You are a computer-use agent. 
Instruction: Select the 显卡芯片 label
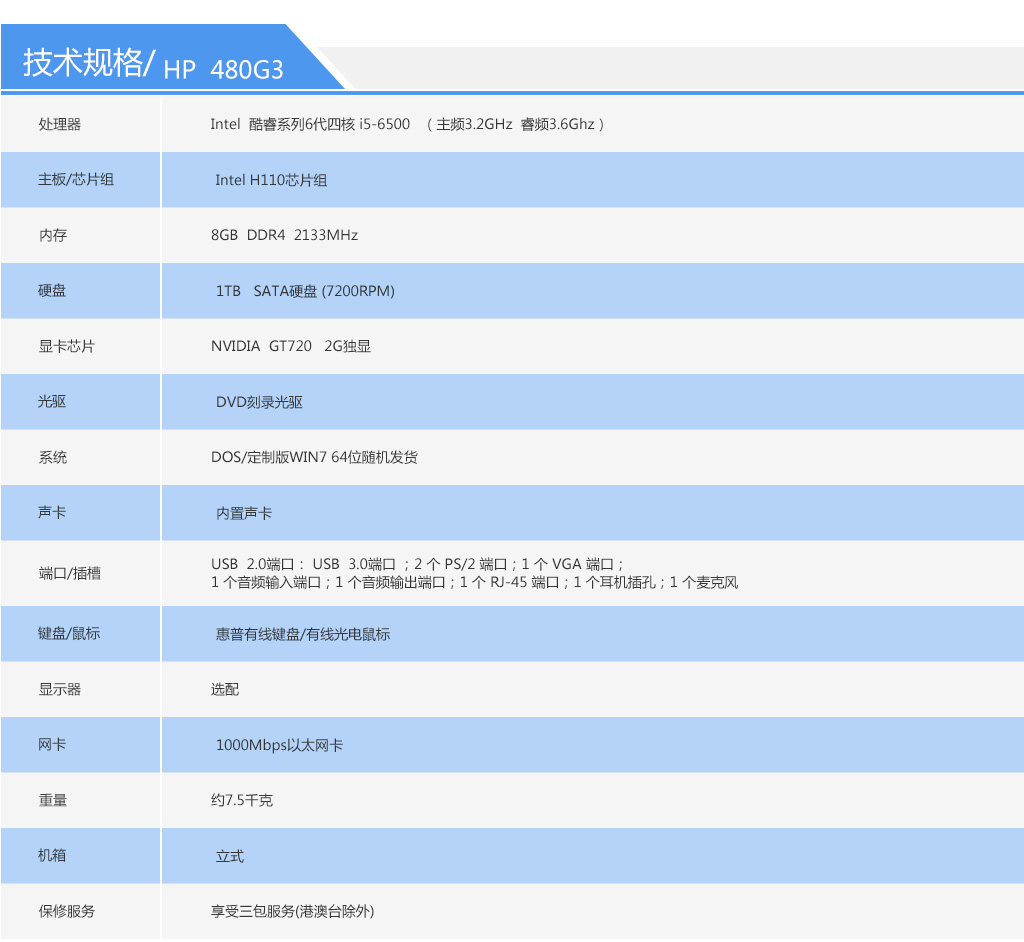pyautogui.click(x=67, y=346)
